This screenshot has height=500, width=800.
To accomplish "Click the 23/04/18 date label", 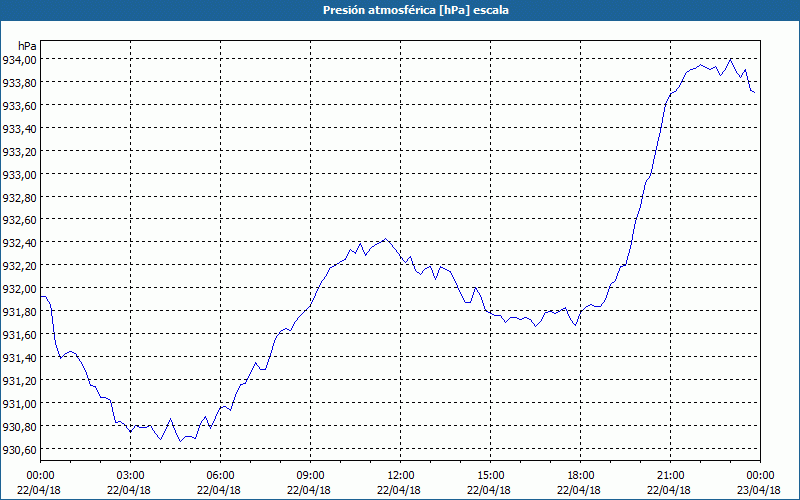I will click(x=759, y=490).
